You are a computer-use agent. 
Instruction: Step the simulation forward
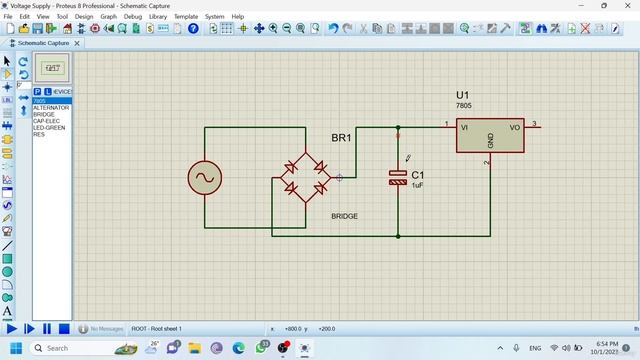29,329
